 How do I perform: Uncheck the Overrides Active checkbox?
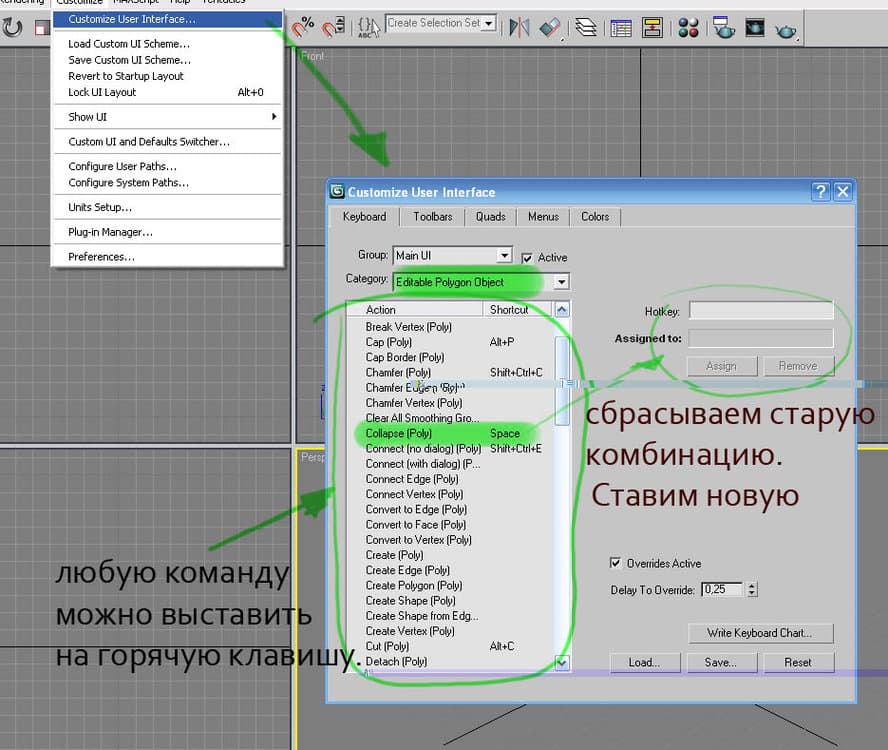[616, 563]
